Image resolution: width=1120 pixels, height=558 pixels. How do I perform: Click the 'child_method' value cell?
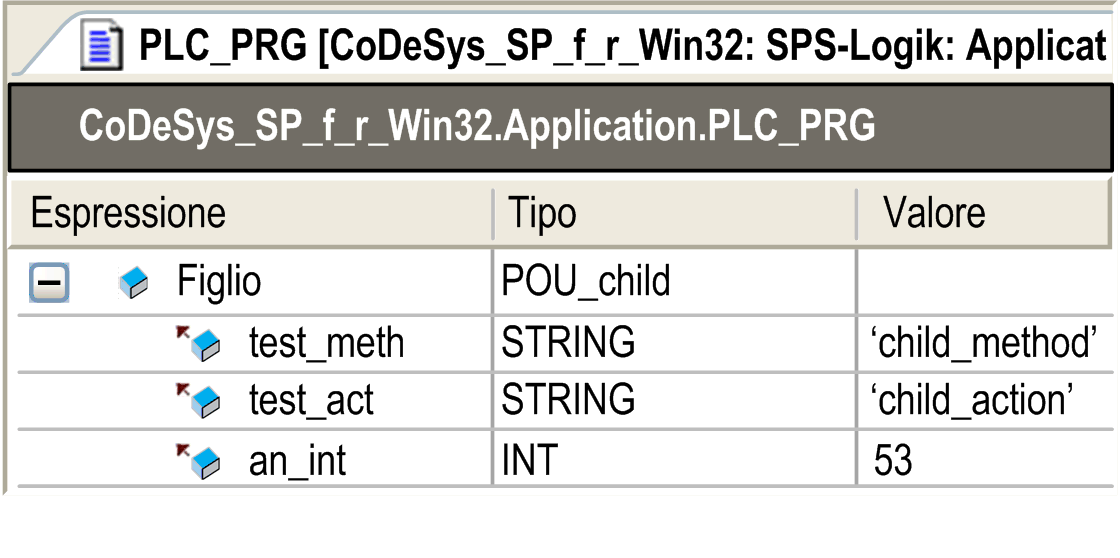tap(986, 344)
